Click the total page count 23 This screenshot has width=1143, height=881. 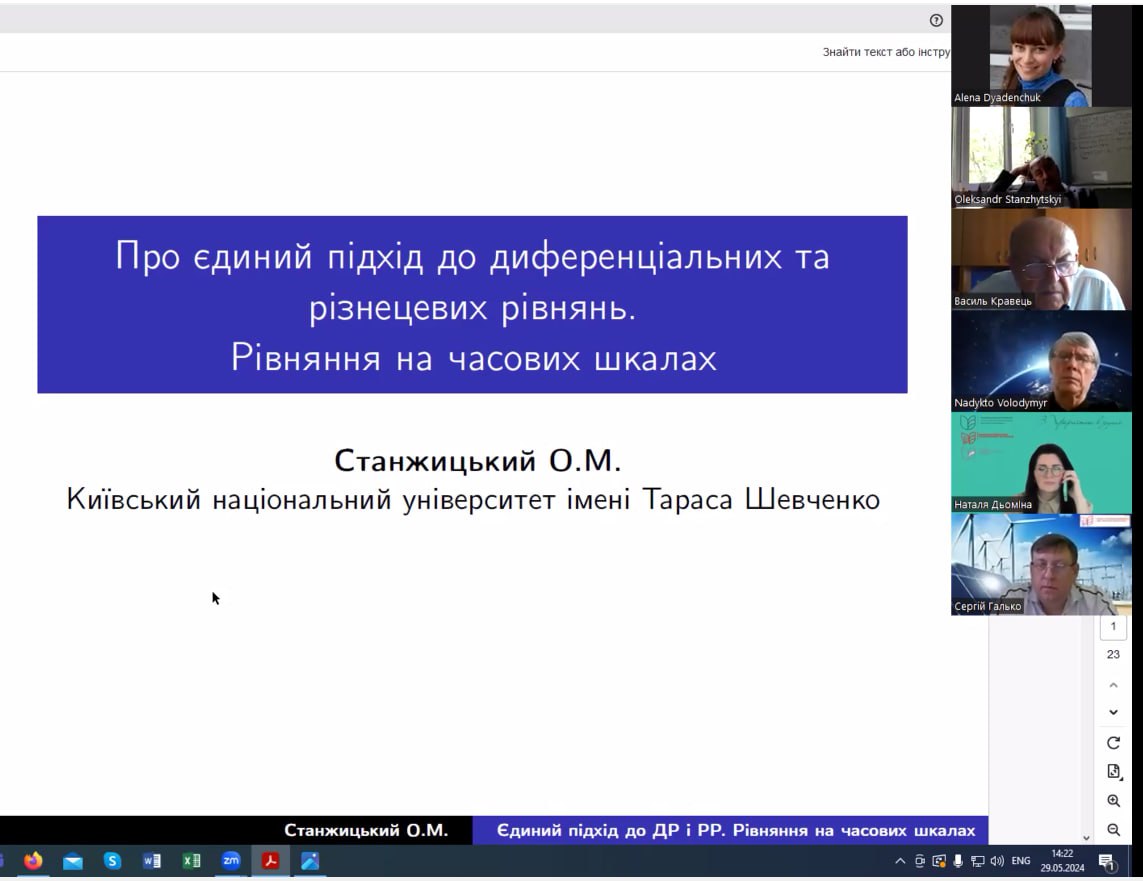(1113, 654)
